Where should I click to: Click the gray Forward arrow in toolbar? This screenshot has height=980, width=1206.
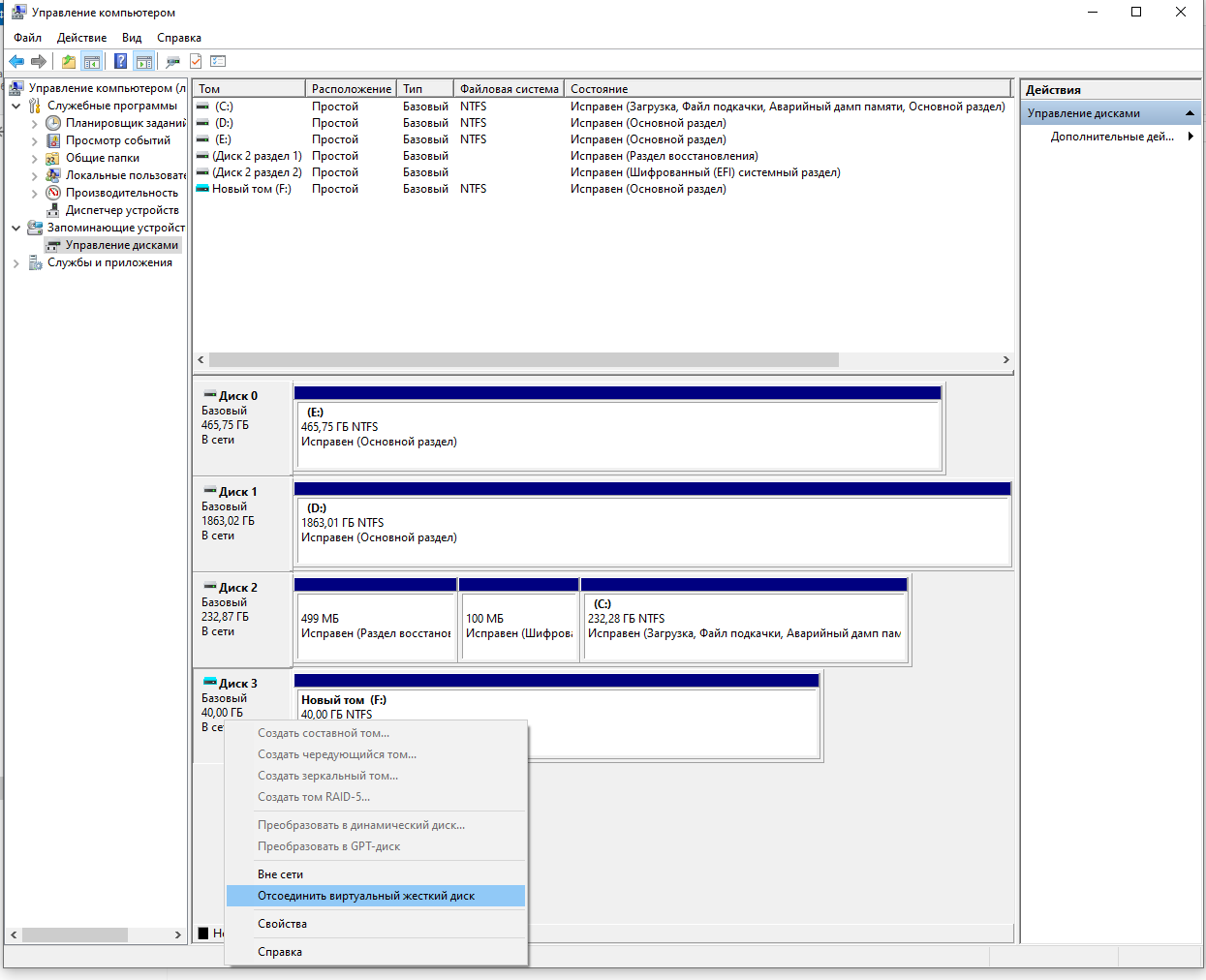click(x=39, y=61)
